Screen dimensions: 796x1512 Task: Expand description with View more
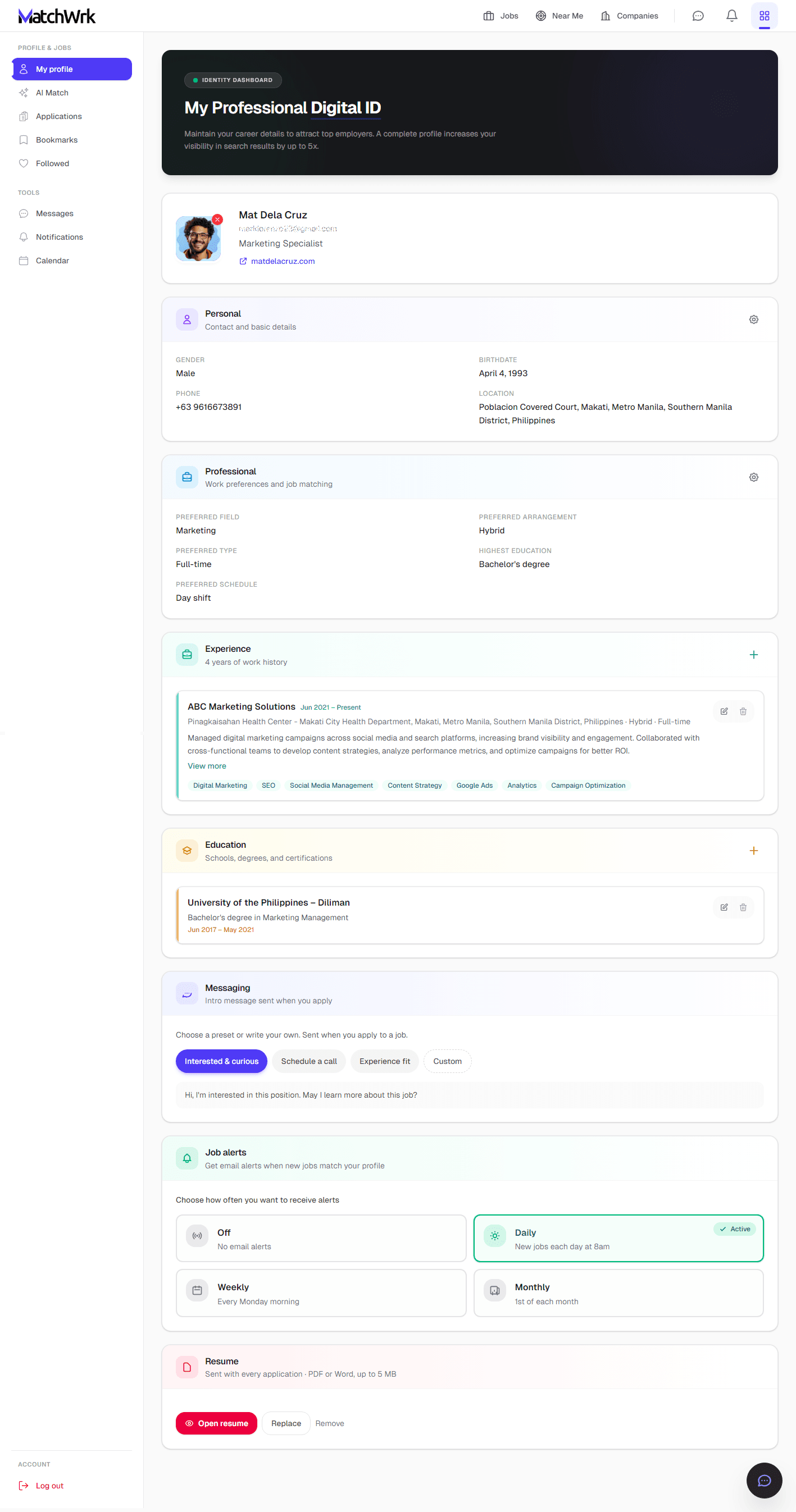tap(207, 766)
